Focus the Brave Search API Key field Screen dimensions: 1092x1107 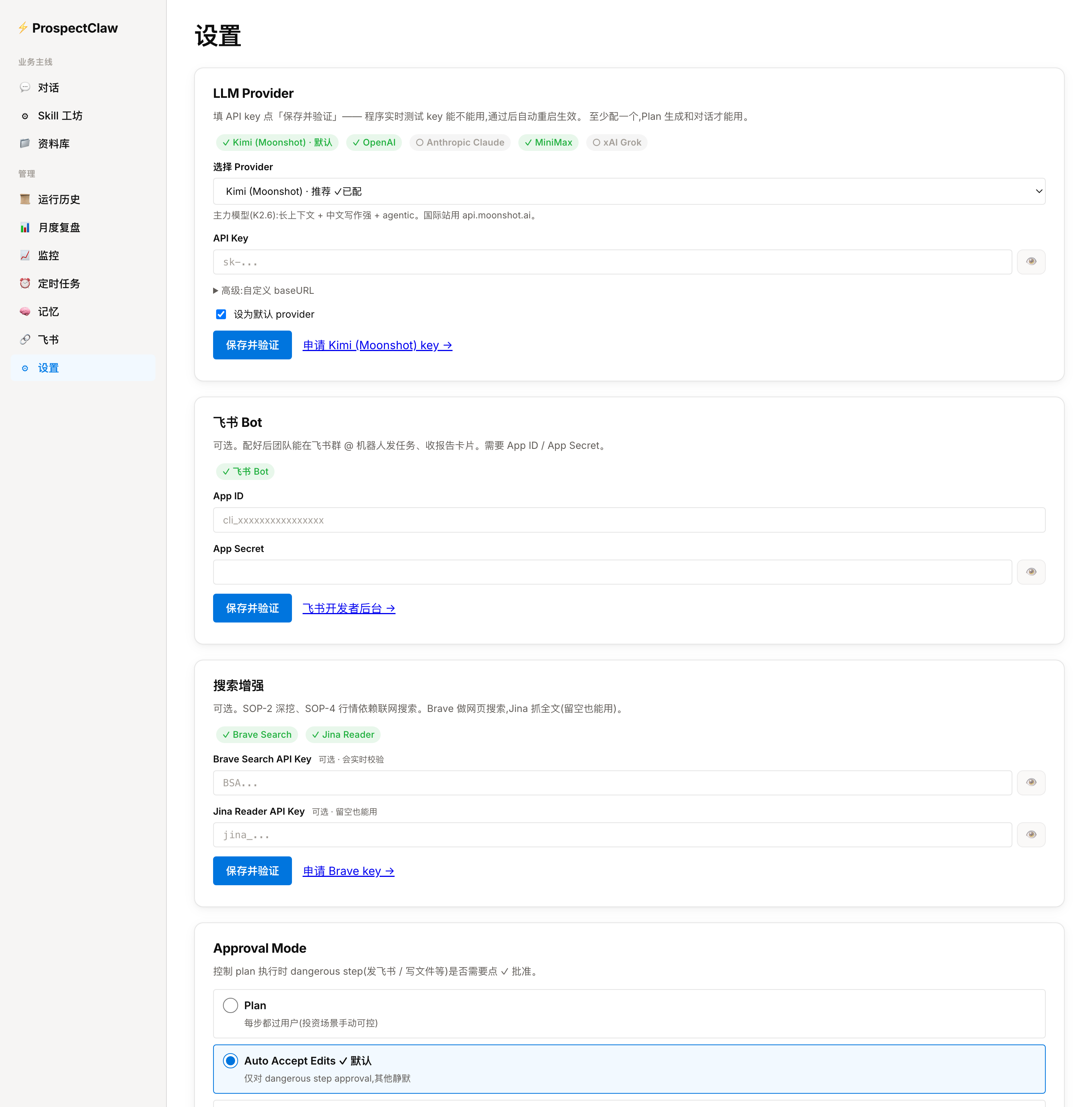coord(612,783)
